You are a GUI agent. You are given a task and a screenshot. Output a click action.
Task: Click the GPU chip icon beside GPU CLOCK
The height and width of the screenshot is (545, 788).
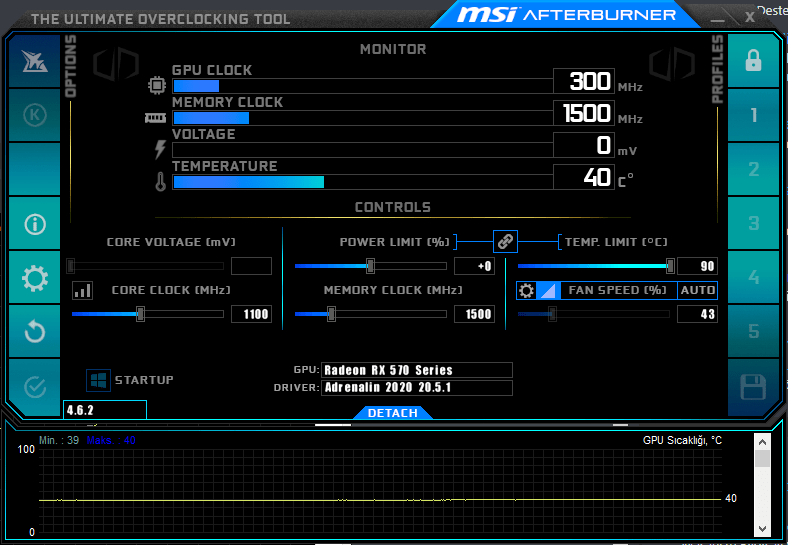coord(157,85)
